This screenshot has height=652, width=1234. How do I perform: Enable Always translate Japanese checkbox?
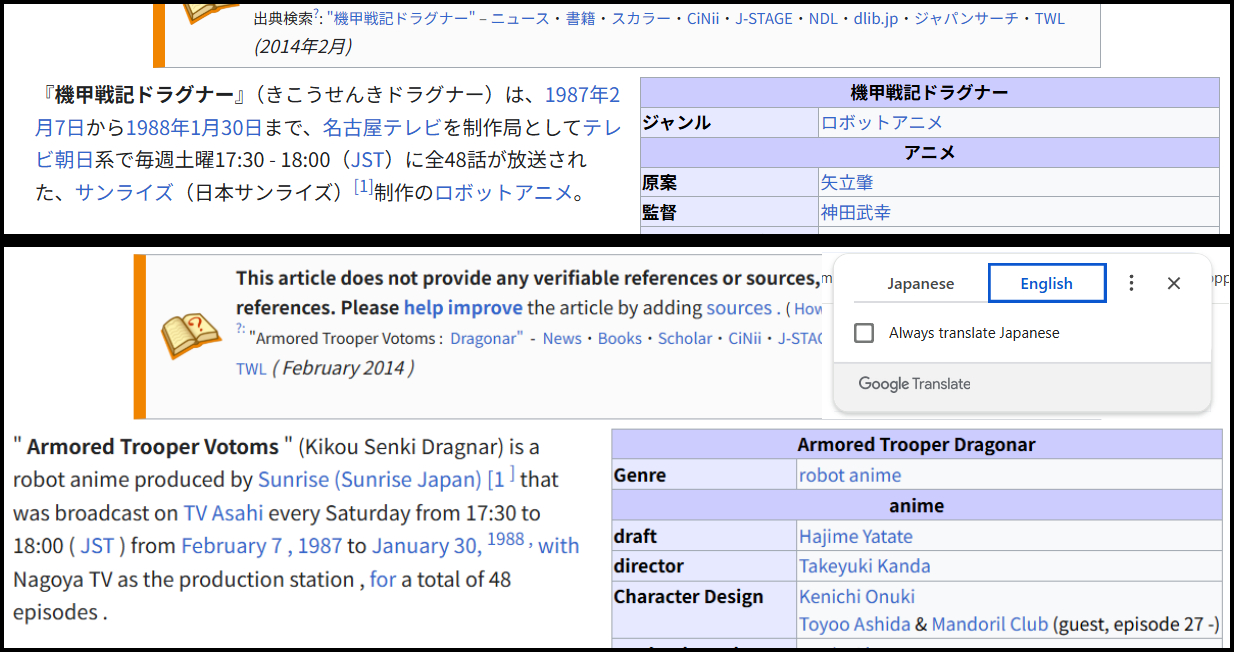[864, 333]
